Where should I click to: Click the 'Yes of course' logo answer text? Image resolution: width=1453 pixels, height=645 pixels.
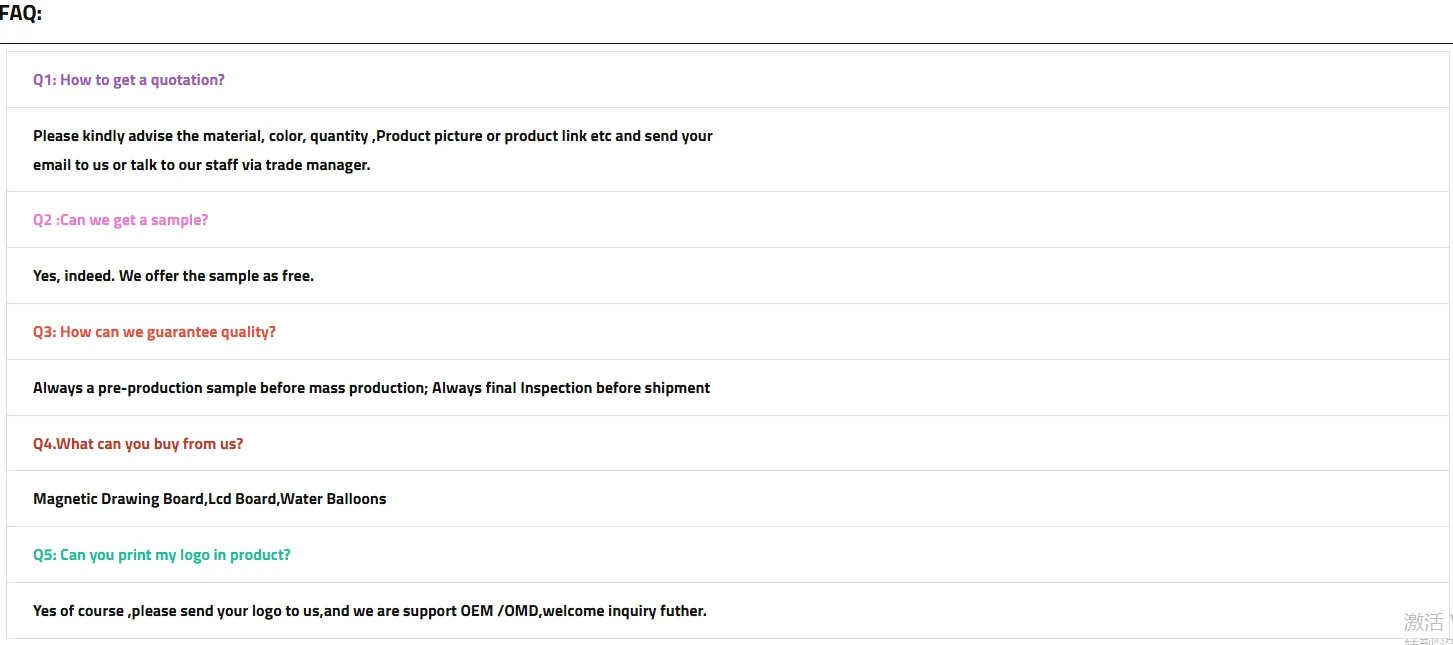(78, 611)
